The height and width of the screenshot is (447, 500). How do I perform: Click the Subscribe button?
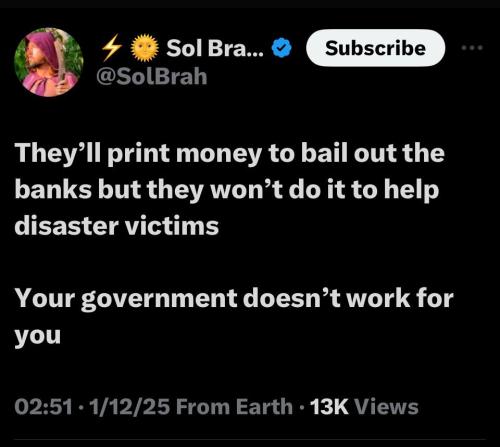click(x=375, y=48)
